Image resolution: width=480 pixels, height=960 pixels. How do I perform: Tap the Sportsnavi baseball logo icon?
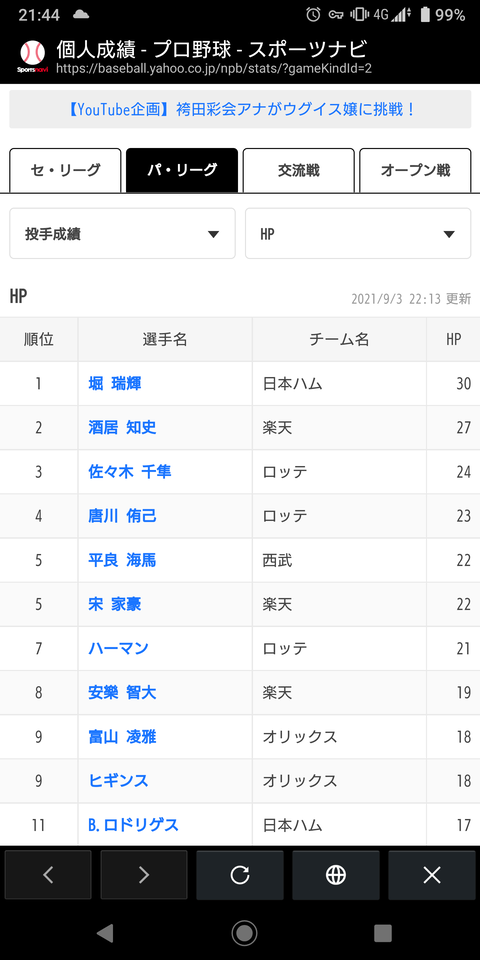[x=32, y=56]
